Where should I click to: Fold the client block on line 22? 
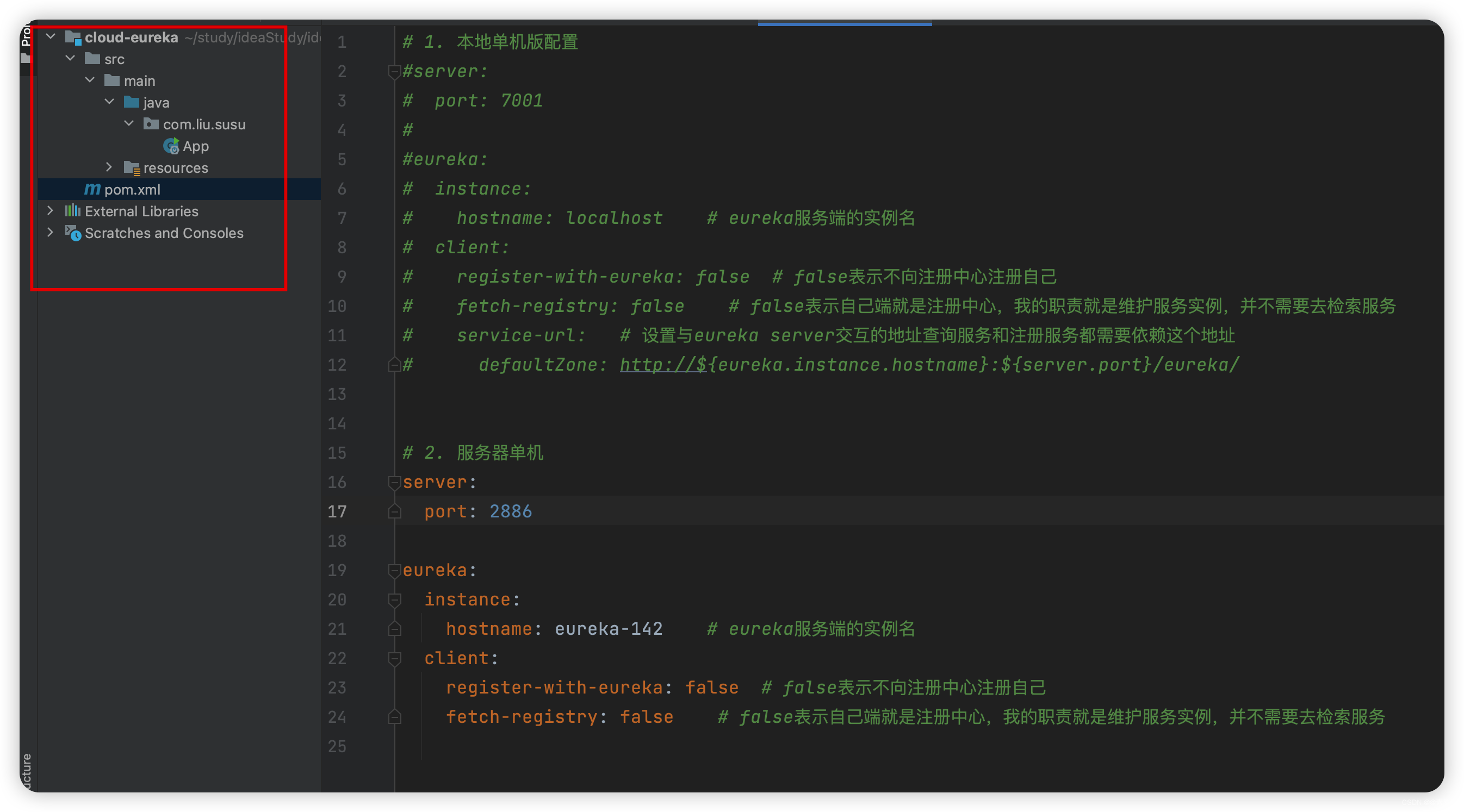pyautogui.click(x=394, y=658)
